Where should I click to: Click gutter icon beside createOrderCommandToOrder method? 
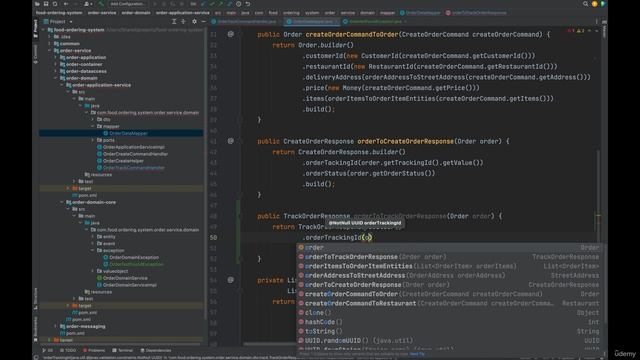(x=231, y=34)
